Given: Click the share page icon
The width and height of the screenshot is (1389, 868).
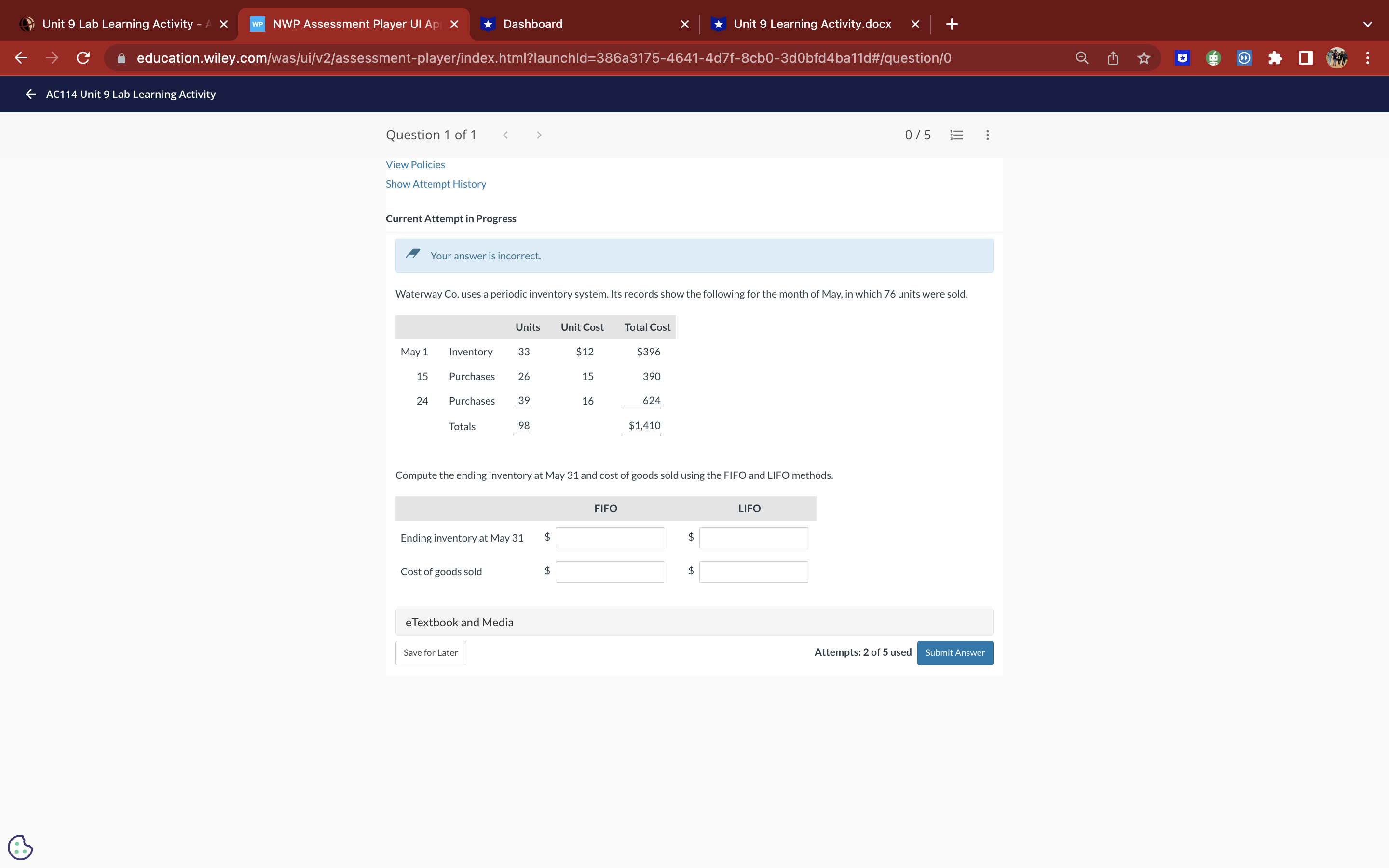Looking at the screenshot, I should pos(1112,58).
